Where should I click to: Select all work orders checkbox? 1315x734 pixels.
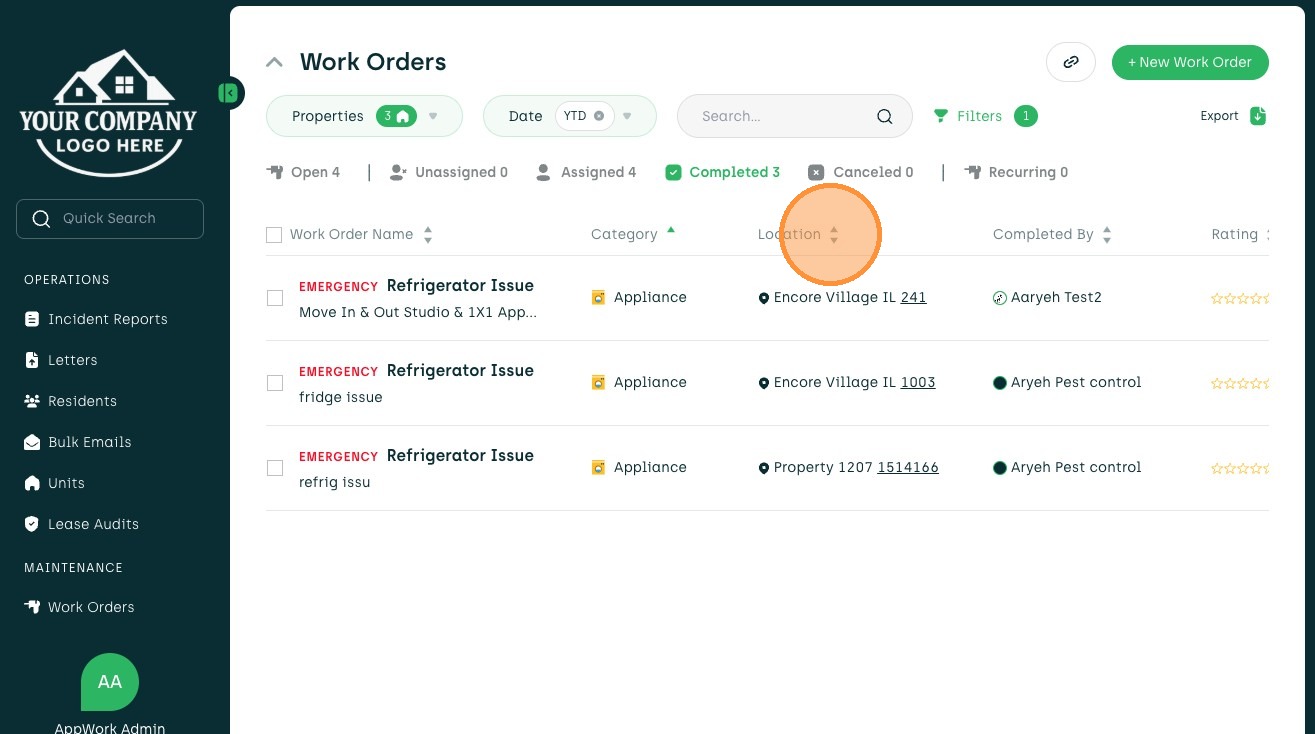274,235
